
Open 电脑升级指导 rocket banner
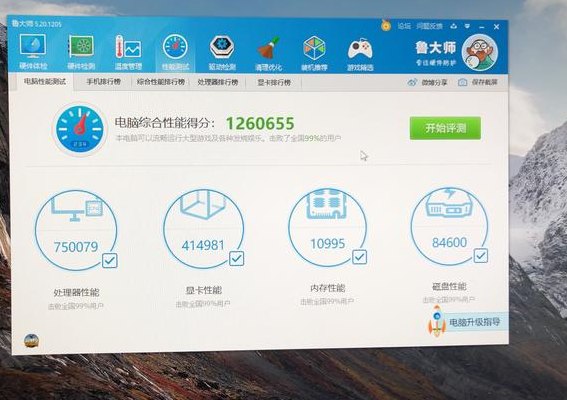click(466, 322)
